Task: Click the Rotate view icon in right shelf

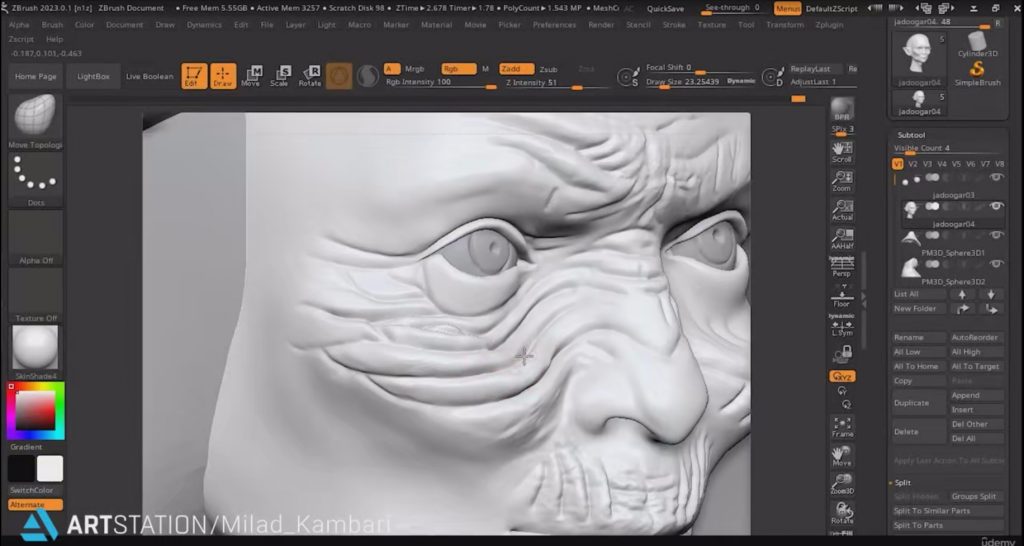Action: point(842,513)
